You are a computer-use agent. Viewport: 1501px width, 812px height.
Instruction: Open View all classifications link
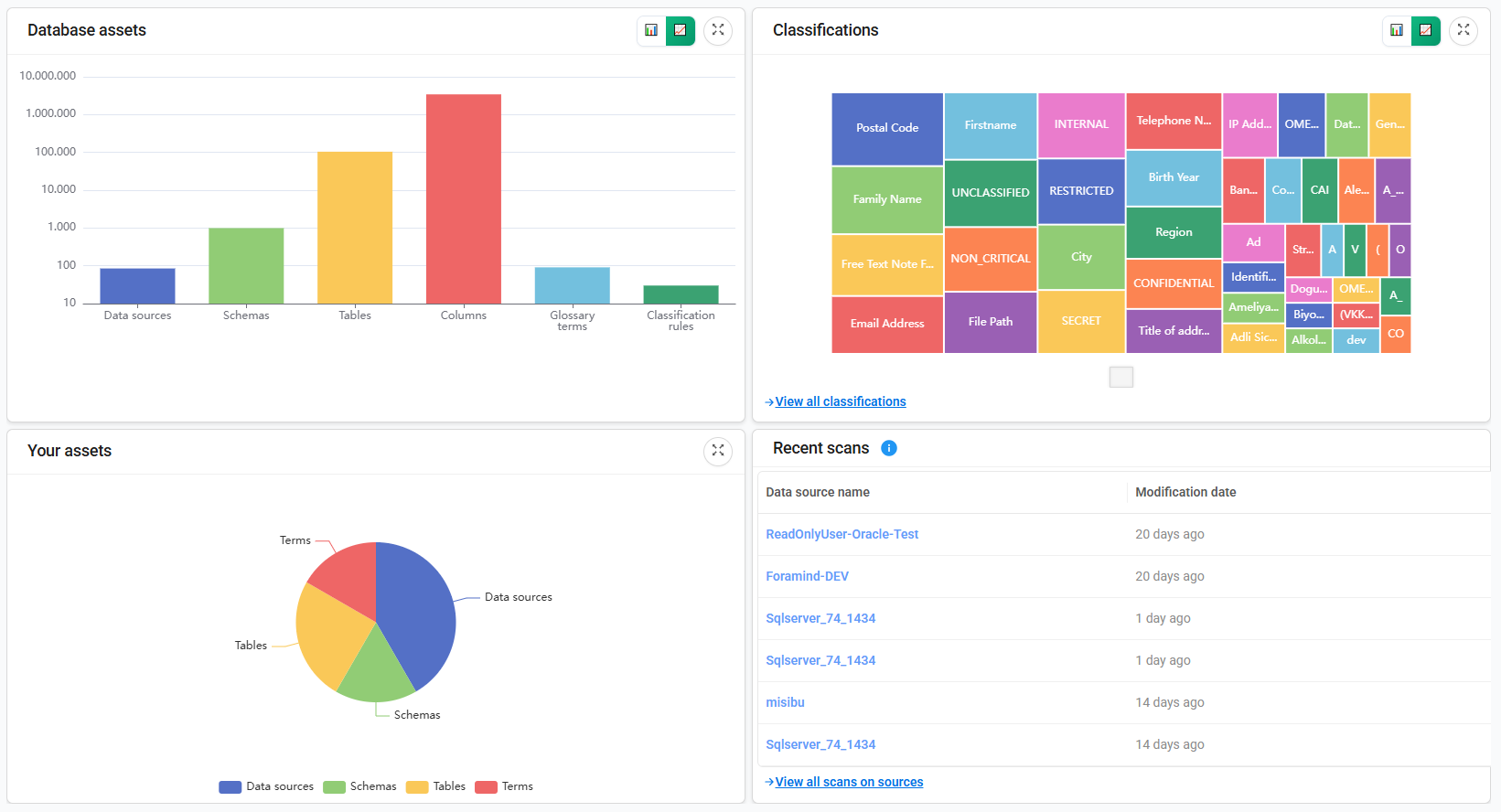(840, 401)
